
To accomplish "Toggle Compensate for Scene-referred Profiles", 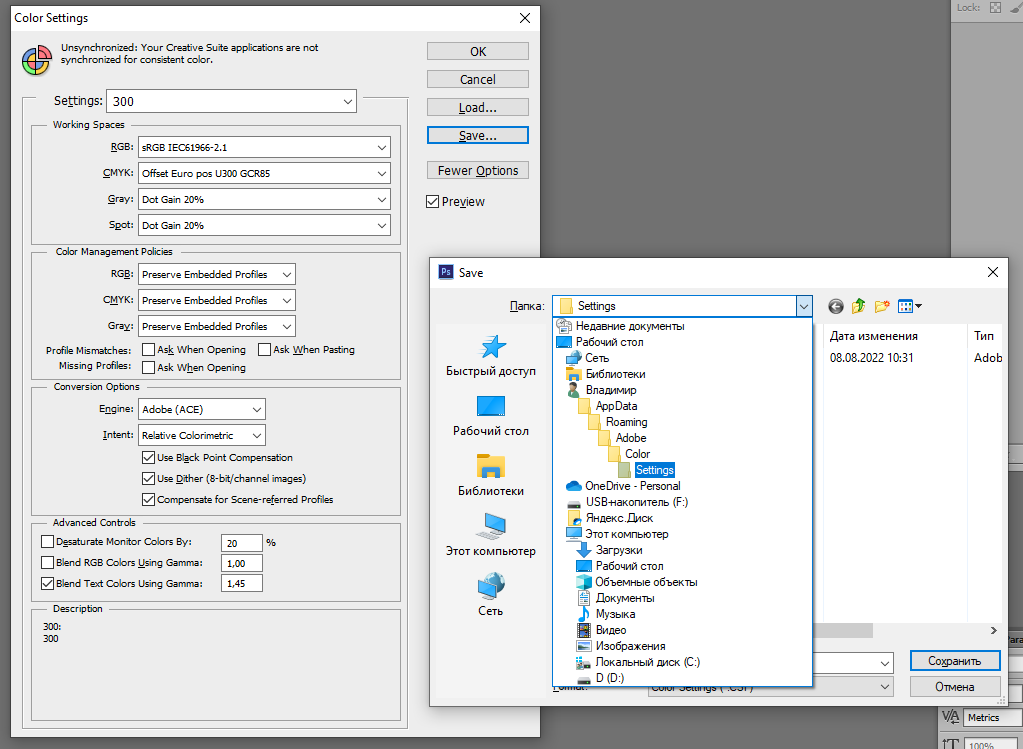I will coord(148,499).
